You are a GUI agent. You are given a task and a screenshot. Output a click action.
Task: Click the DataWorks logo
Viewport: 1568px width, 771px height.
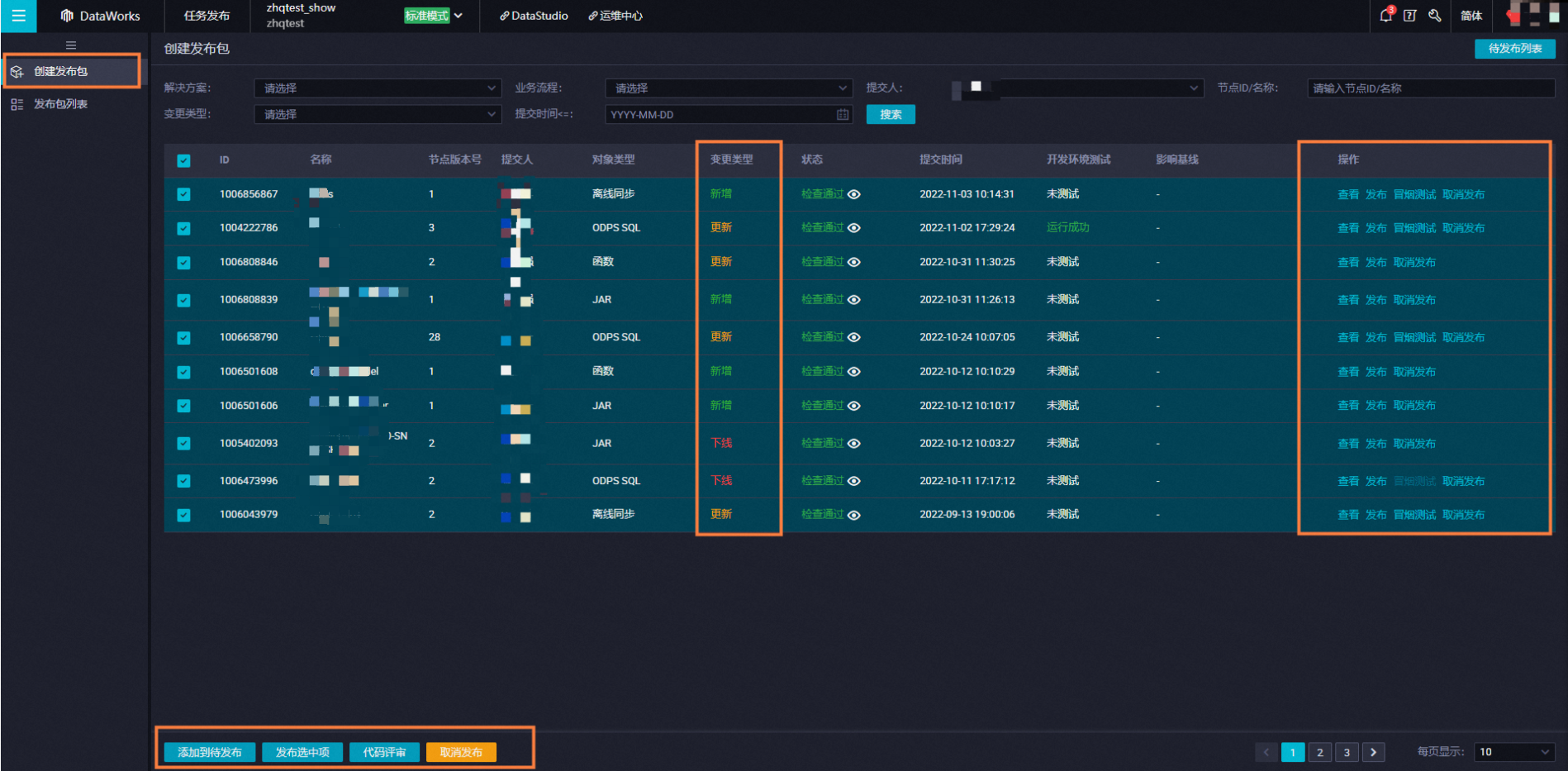101,16
